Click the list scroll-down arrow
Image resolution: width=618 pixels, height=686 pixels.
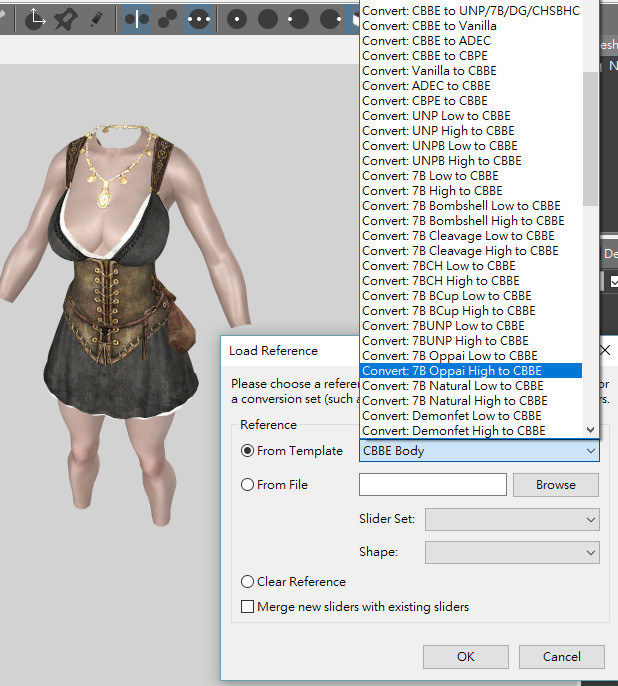coord(590,430)
